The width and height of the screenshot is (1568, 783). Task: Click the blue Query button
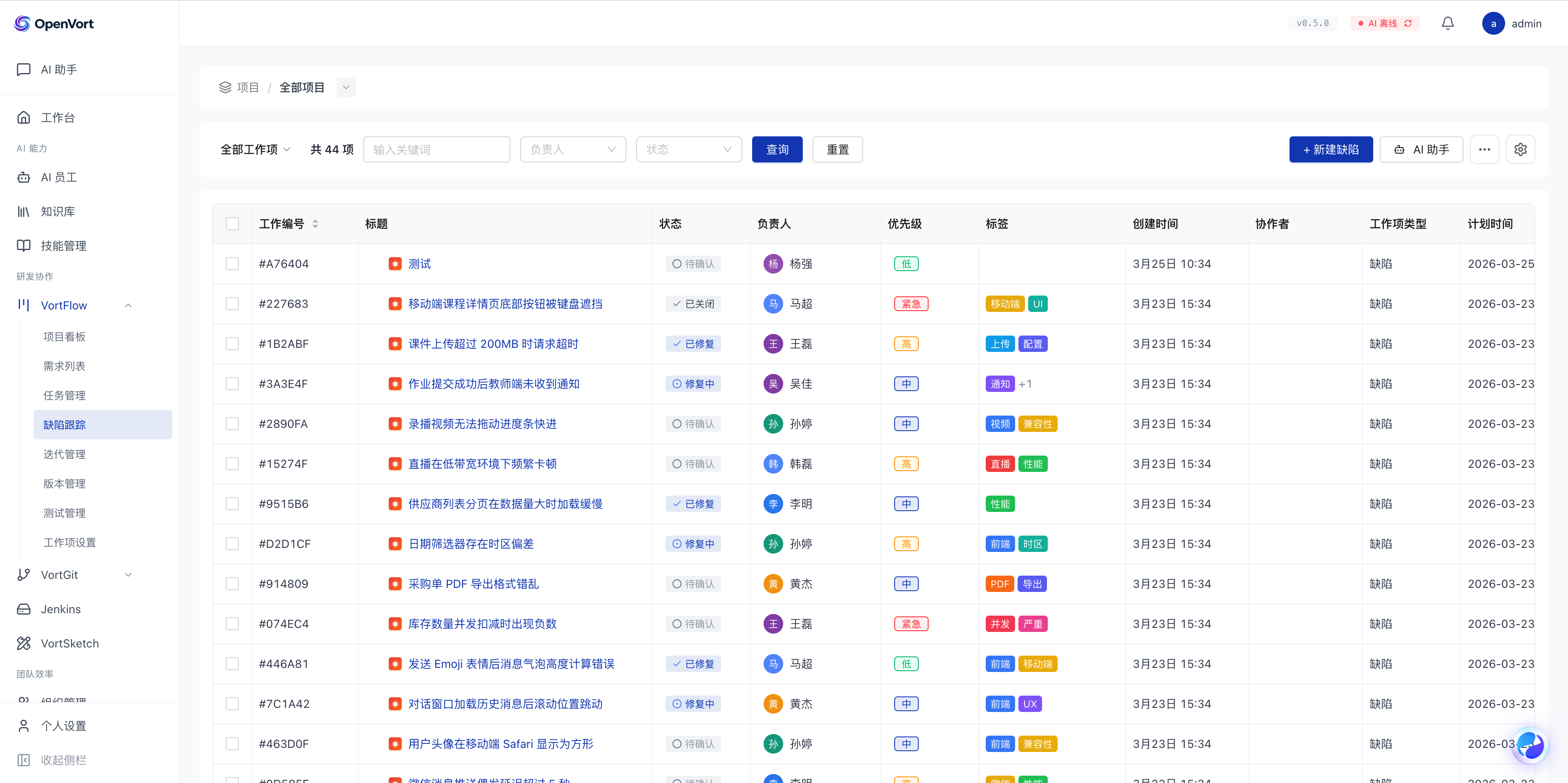tap(777, 149)
